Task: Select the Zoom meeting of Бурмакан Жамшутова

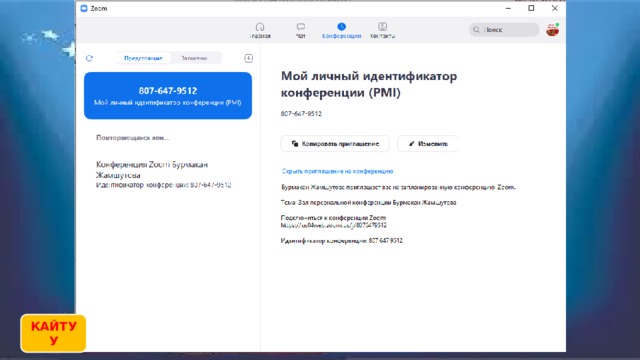Action: click(x=164, y=175)
